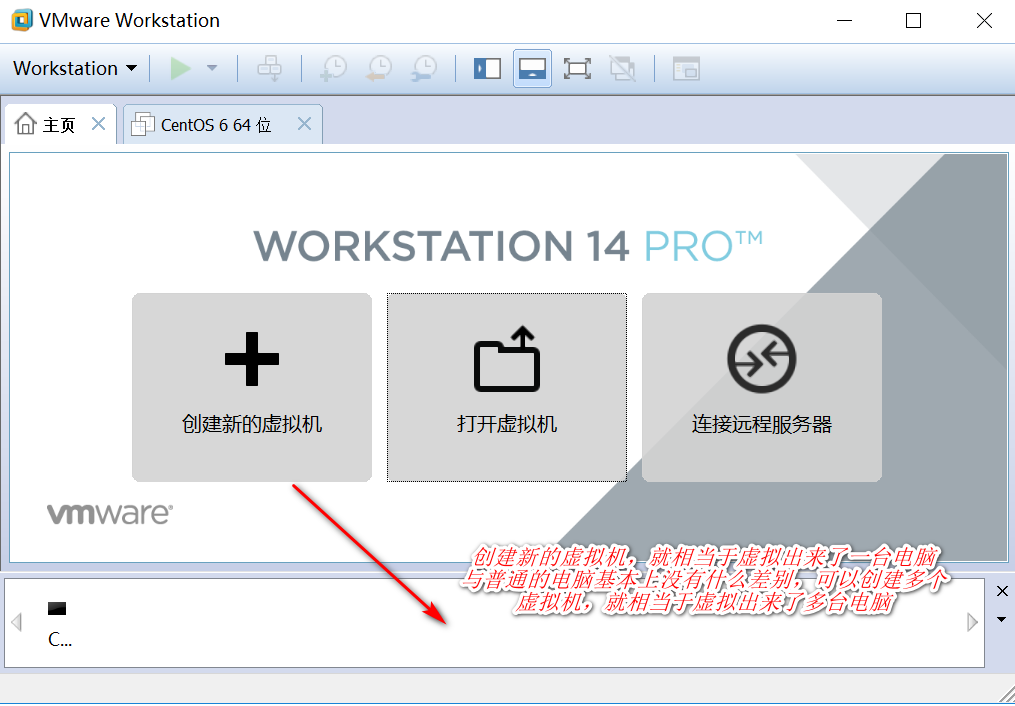Expand the power options arrow next to play
The height and width of the screenshot is (706, 1015).
212,68
